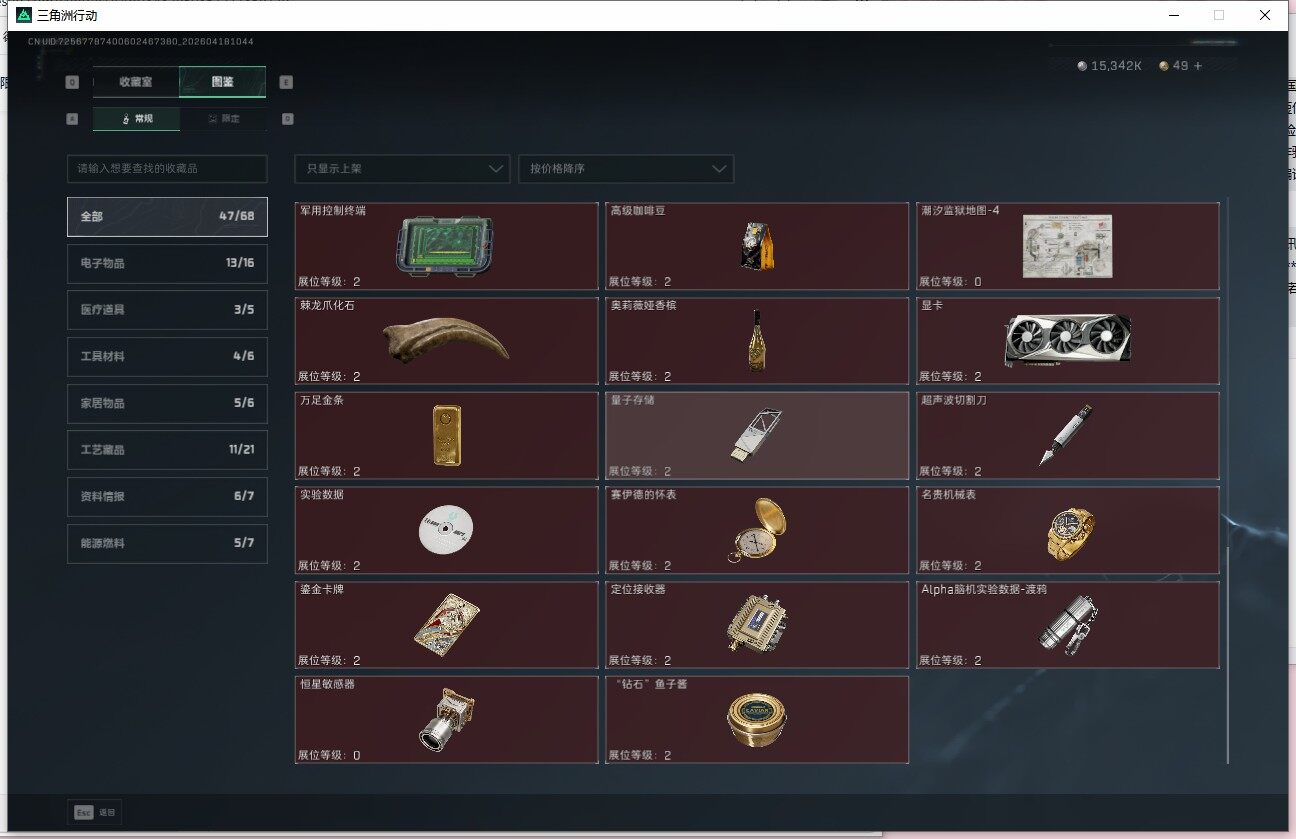Select the highlighted 量子存储 item
The width and height of the screenshot is (1296, 839).
(x=757, y=435)
